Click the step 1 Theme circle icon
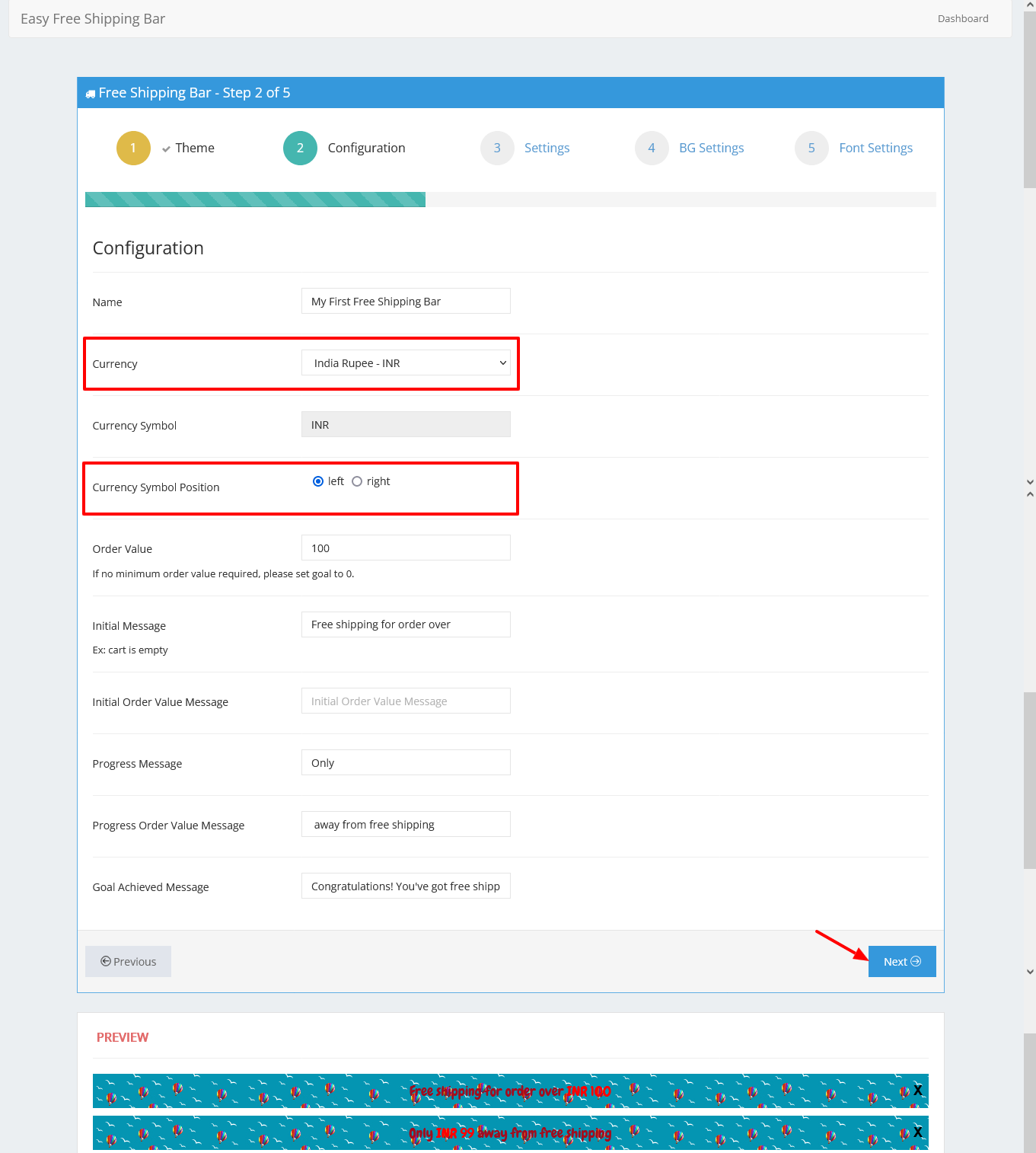This screenshot has height=1153, width=1036. coord(133,149)
